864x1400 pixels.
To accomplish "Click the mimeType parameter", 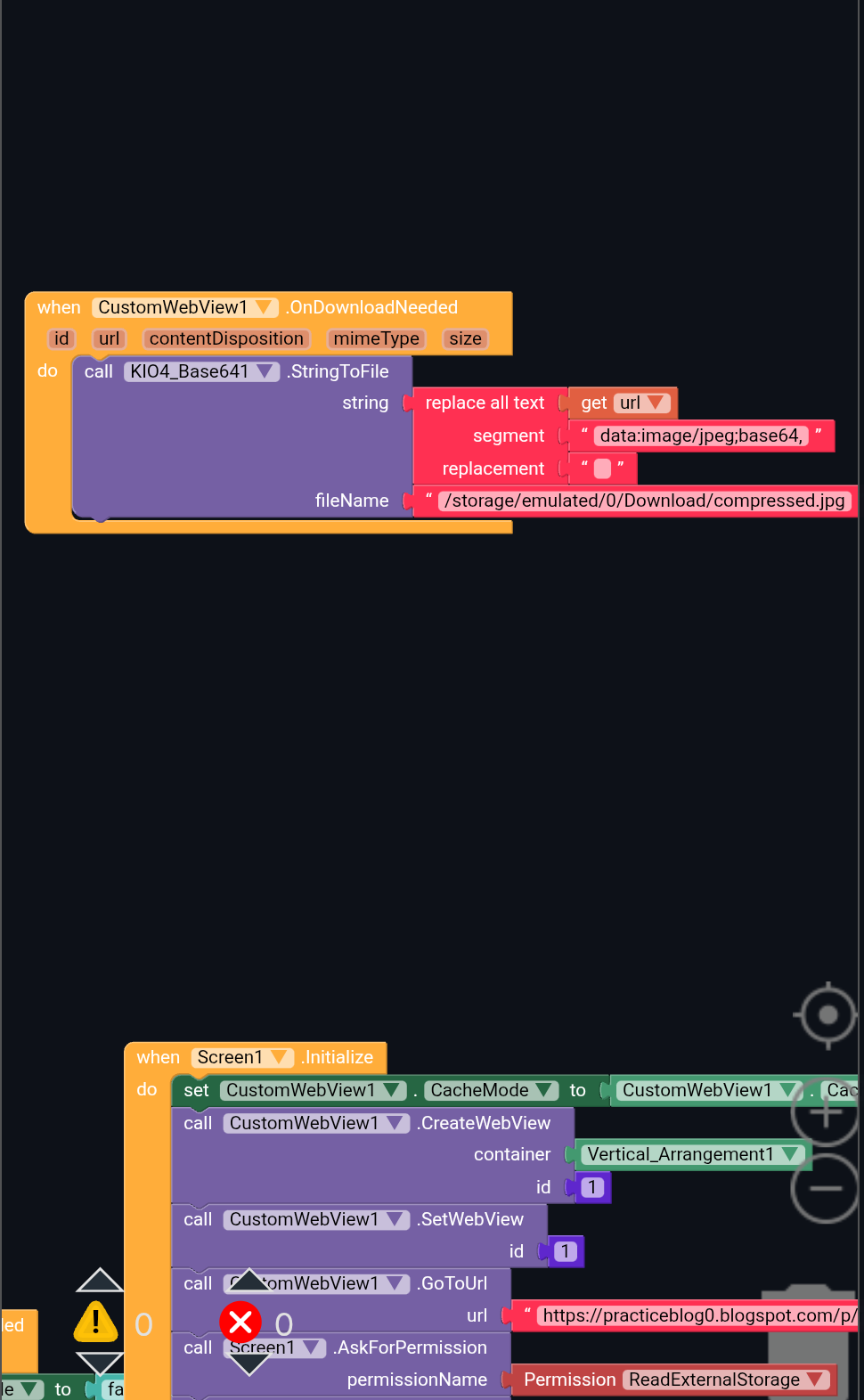I will tap(376, 338).
